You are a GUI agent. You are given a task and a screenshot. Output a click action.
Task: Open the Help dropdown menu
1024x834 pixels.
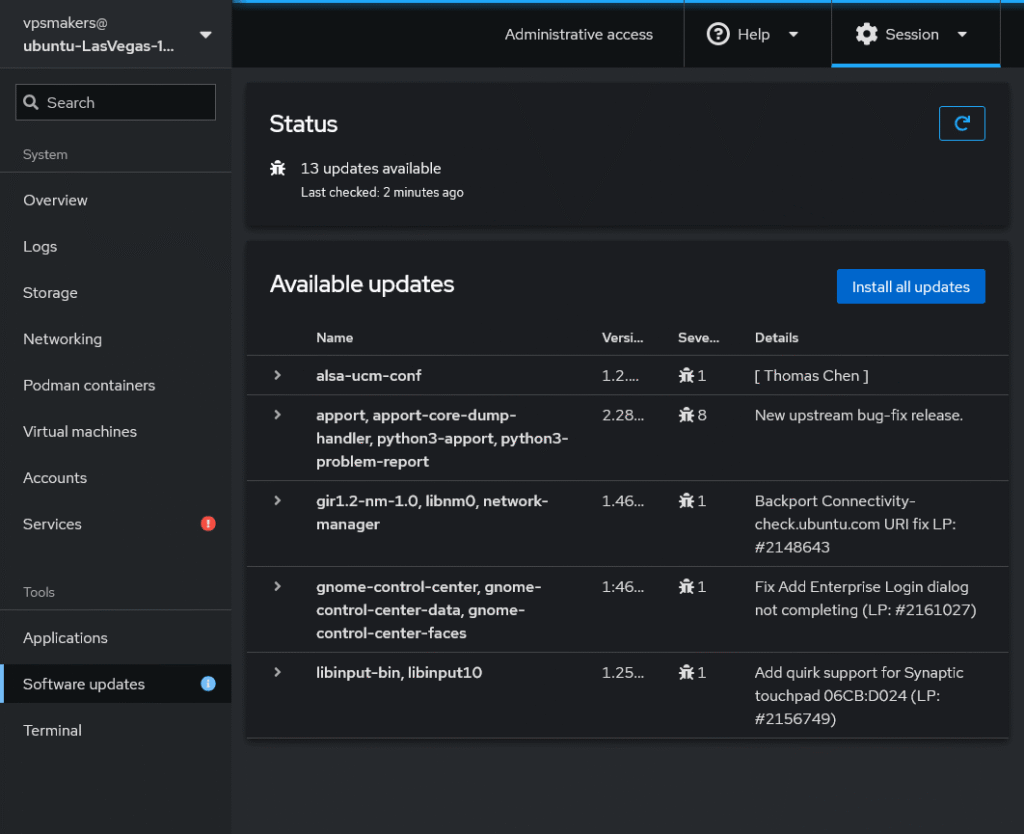pos(753,34)
